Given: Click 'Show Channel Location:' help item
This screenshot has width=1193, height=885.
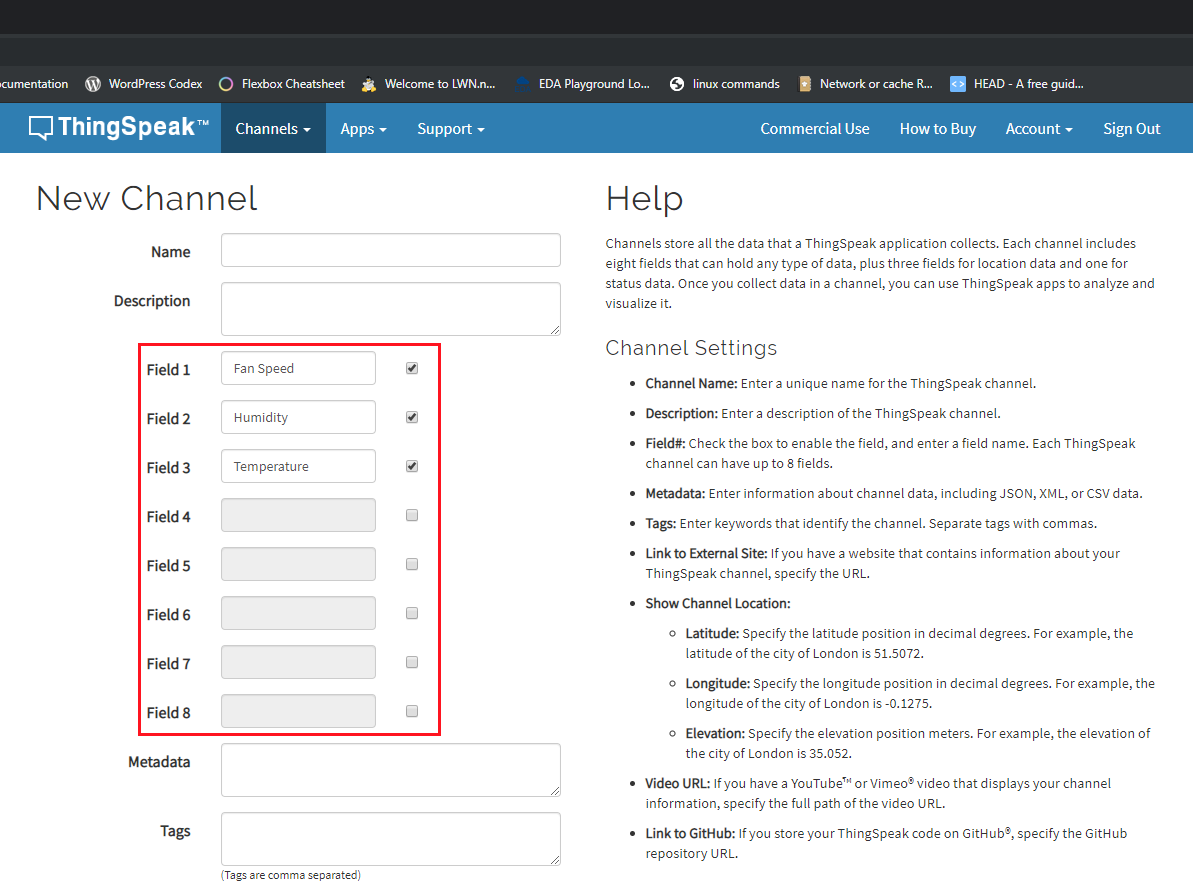Looking at the screenshot, I should tap(717, 603).
